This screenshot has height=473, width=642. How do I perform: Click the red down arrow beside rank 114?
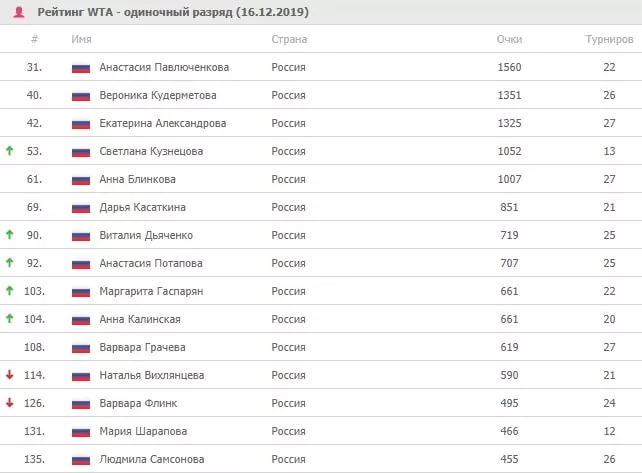(x=9, y=375)
